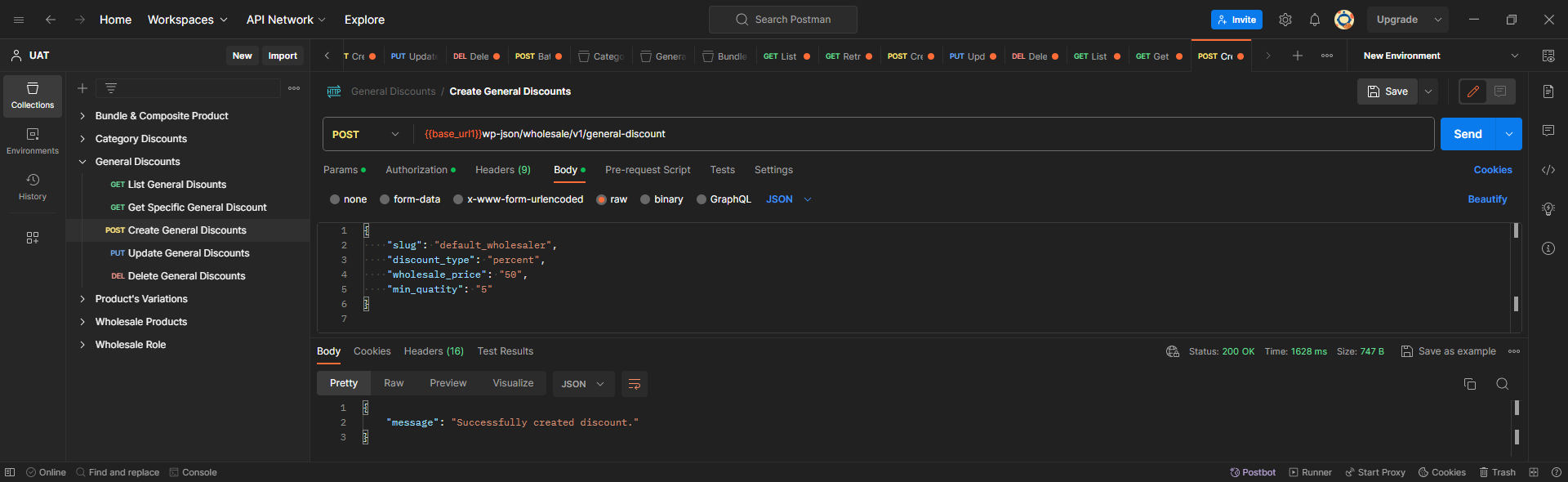The height and width of the screenshot is (482, 1568).
Task: Open documentation icon in right sidebar
Action: click(x=1548, y=91)
